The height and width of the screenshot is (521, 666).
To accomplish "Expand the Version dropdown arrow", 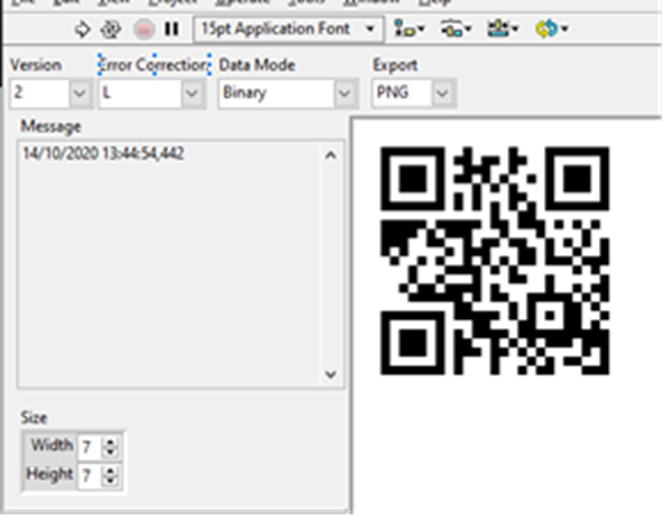I will [79, 93].
